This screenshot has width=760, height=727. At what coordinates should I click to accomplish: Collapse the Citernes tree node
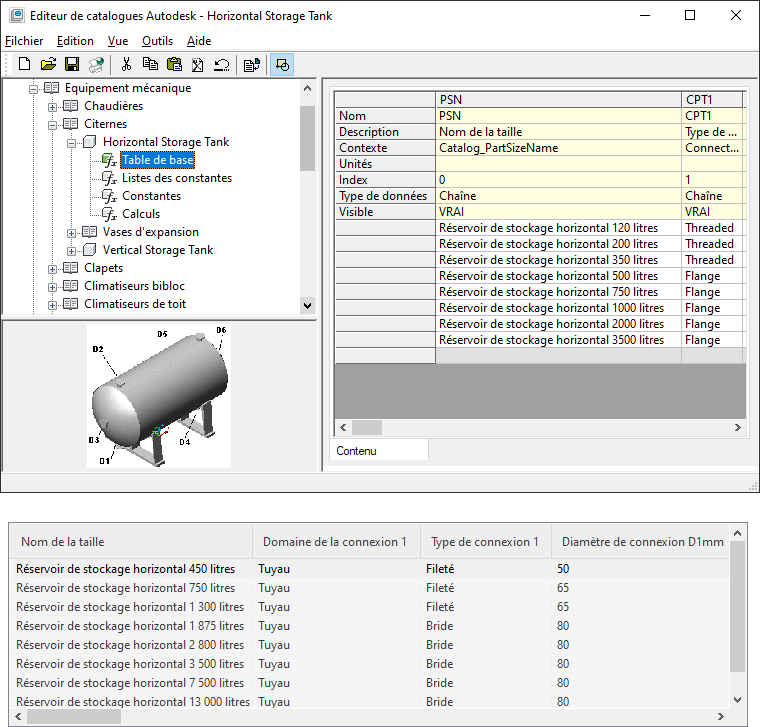(53, 124)
